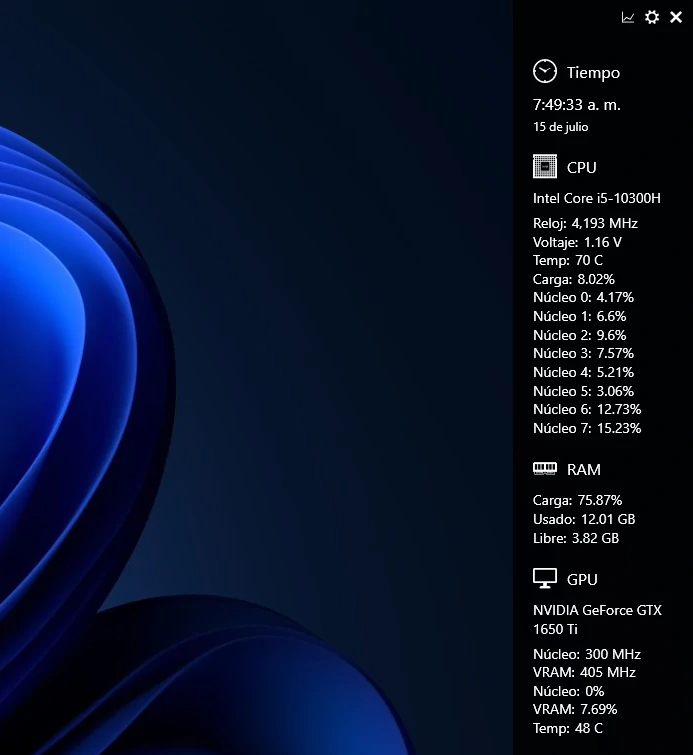The image size is (693, 755).
Task: Click Voltaje: 1.16 V row
Action: (577, 242)
